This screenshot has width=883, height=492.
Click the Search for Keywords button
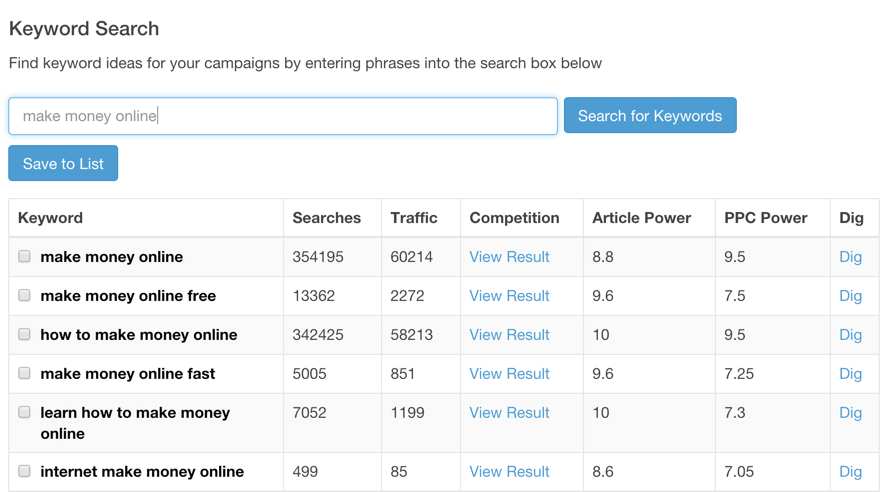tap(650, 115)
